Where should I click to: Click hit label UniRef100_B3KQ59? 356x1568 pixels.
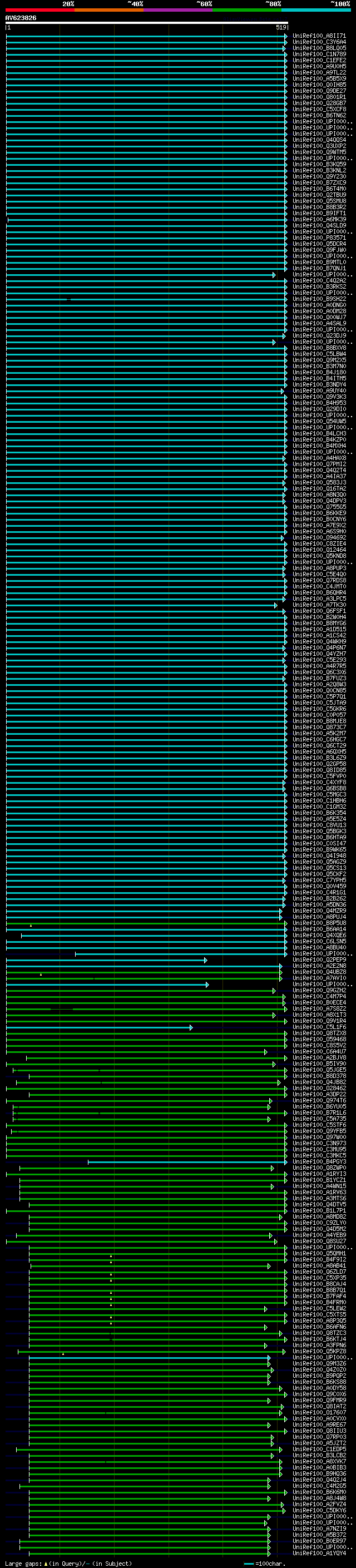[319, 164]
